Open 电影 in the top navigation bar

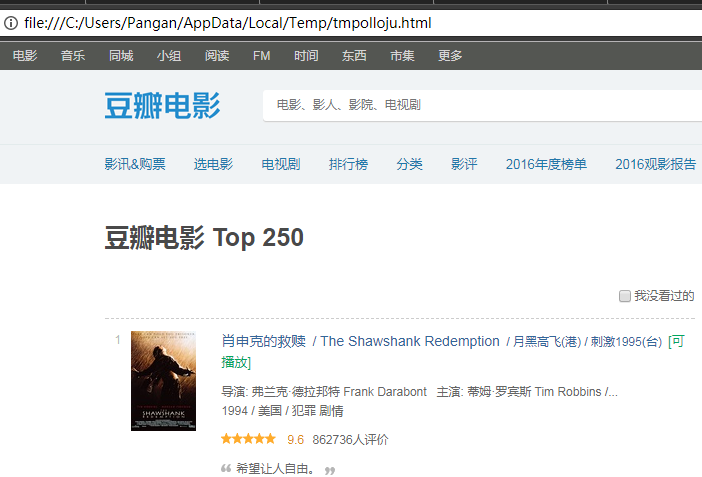(25, 56)
